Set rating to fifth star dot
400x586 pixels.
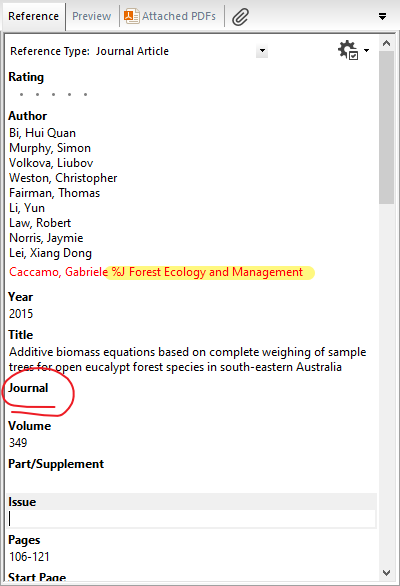click(86, 95)
